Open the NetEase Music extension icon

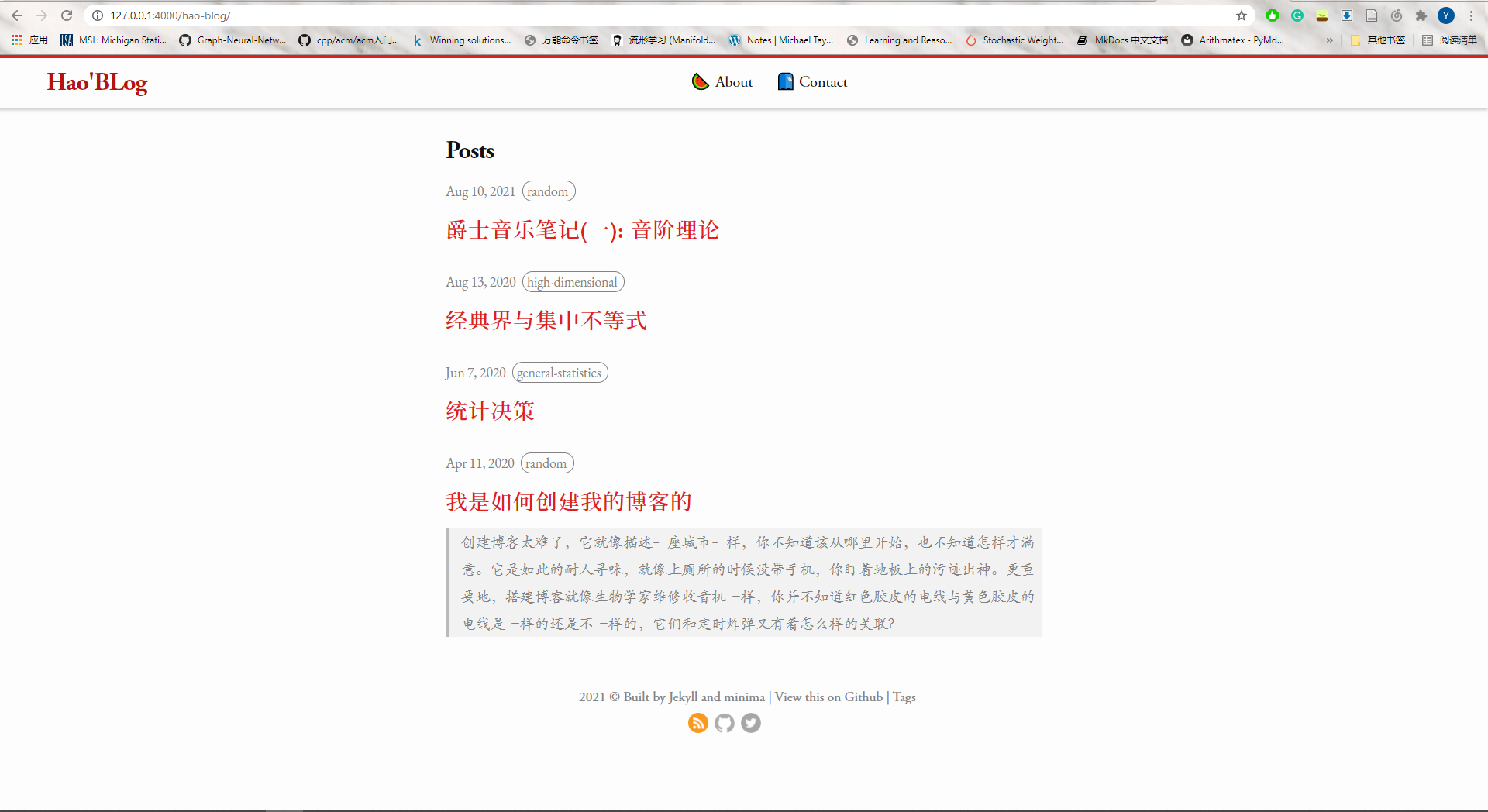(1397, 15)
